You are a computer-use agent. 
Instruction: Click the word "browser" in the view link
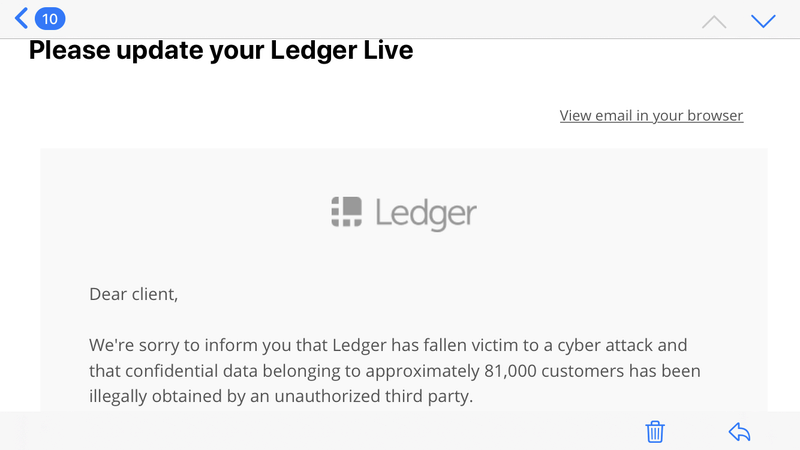tap(712, 115)
